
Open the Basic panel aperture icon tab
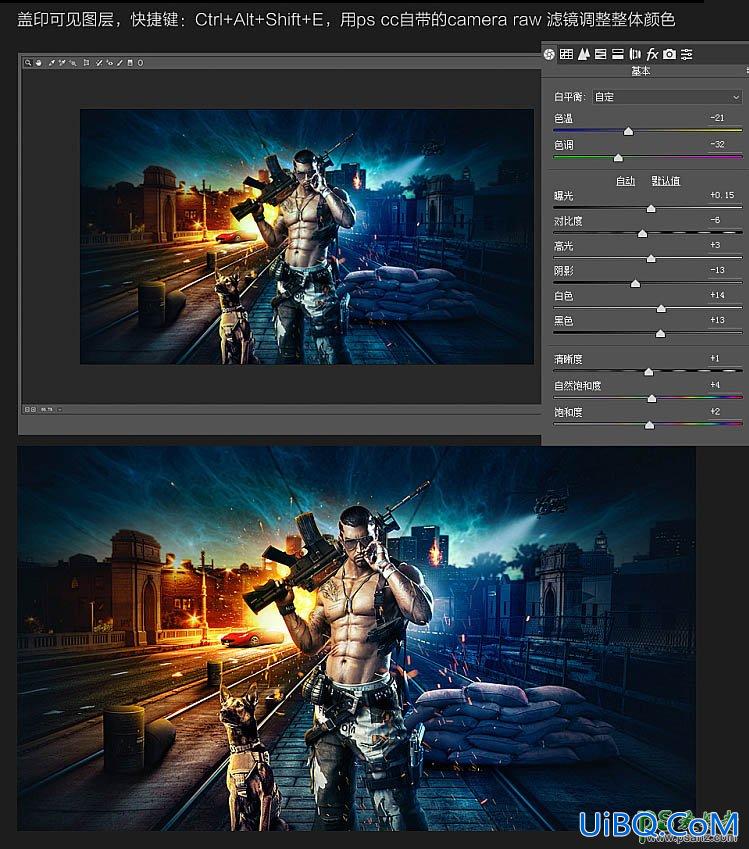pyautogui.click(x=549, y=54)
